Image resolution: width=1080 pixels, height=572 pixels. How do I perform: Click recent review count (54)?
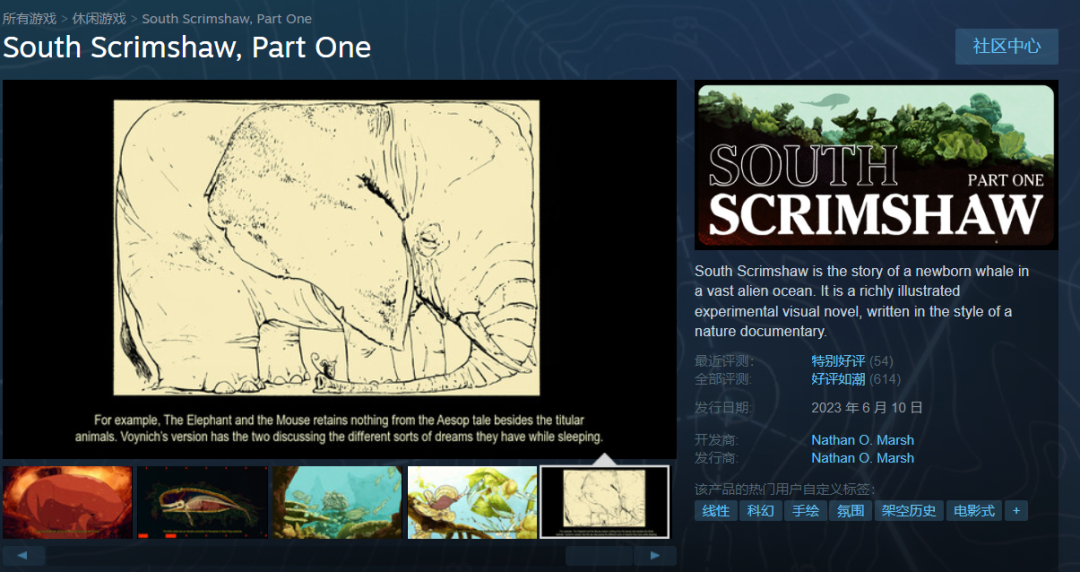tap(881, 361)
